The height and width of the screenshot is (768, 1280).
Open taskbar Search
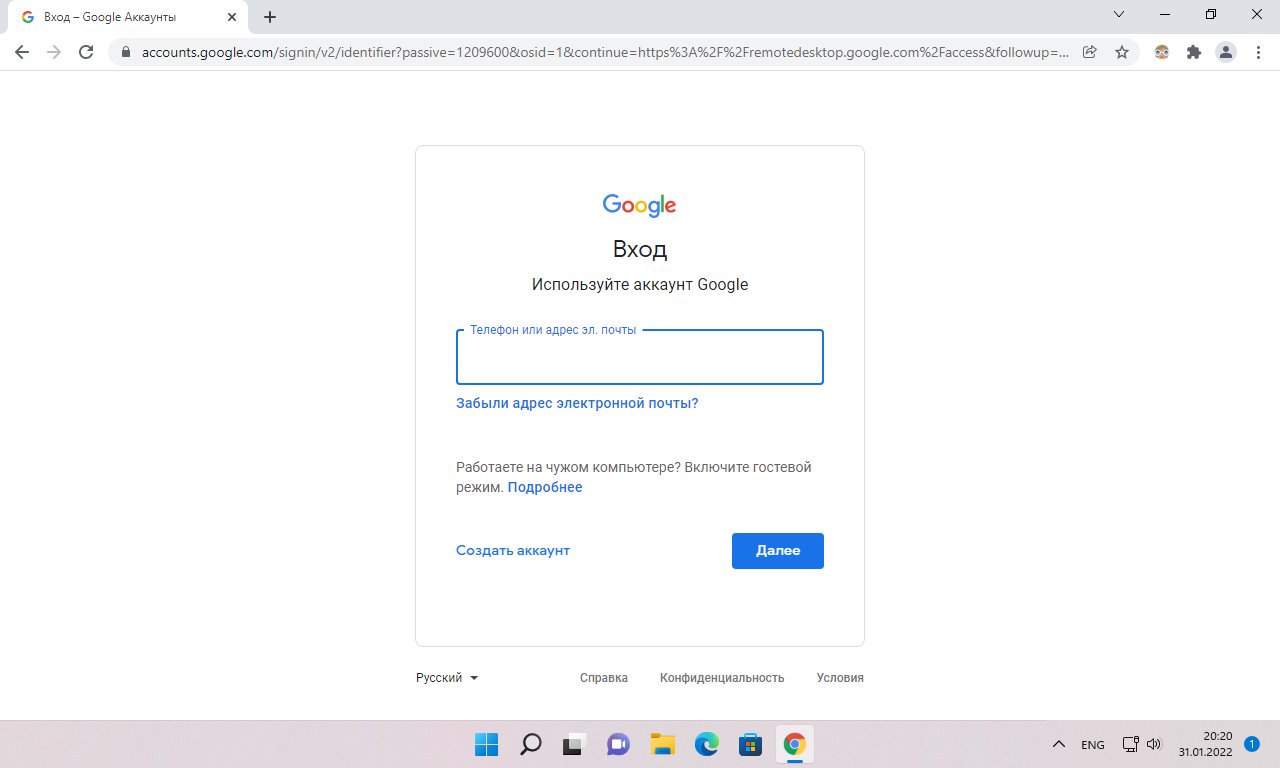(x=530, y=744)
